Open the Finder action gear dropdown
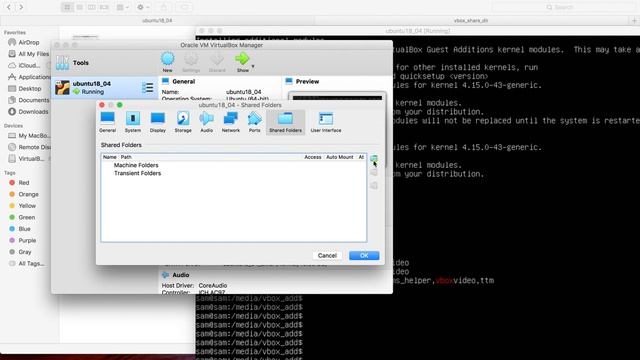This screenshot has height=360, width=640. click(144, 7)
